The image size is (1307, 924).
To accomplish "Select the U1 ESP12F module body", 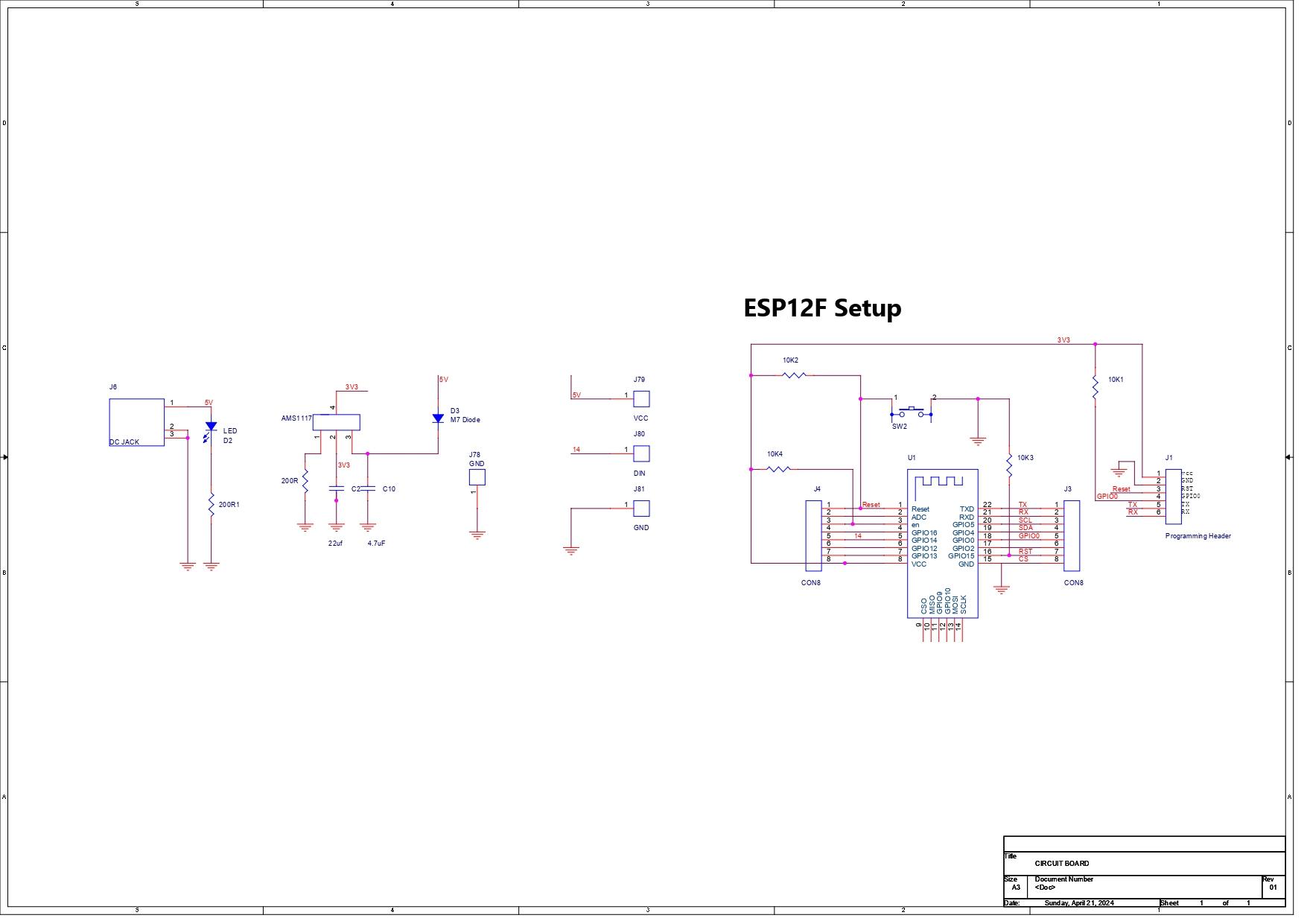I will 942,544.
